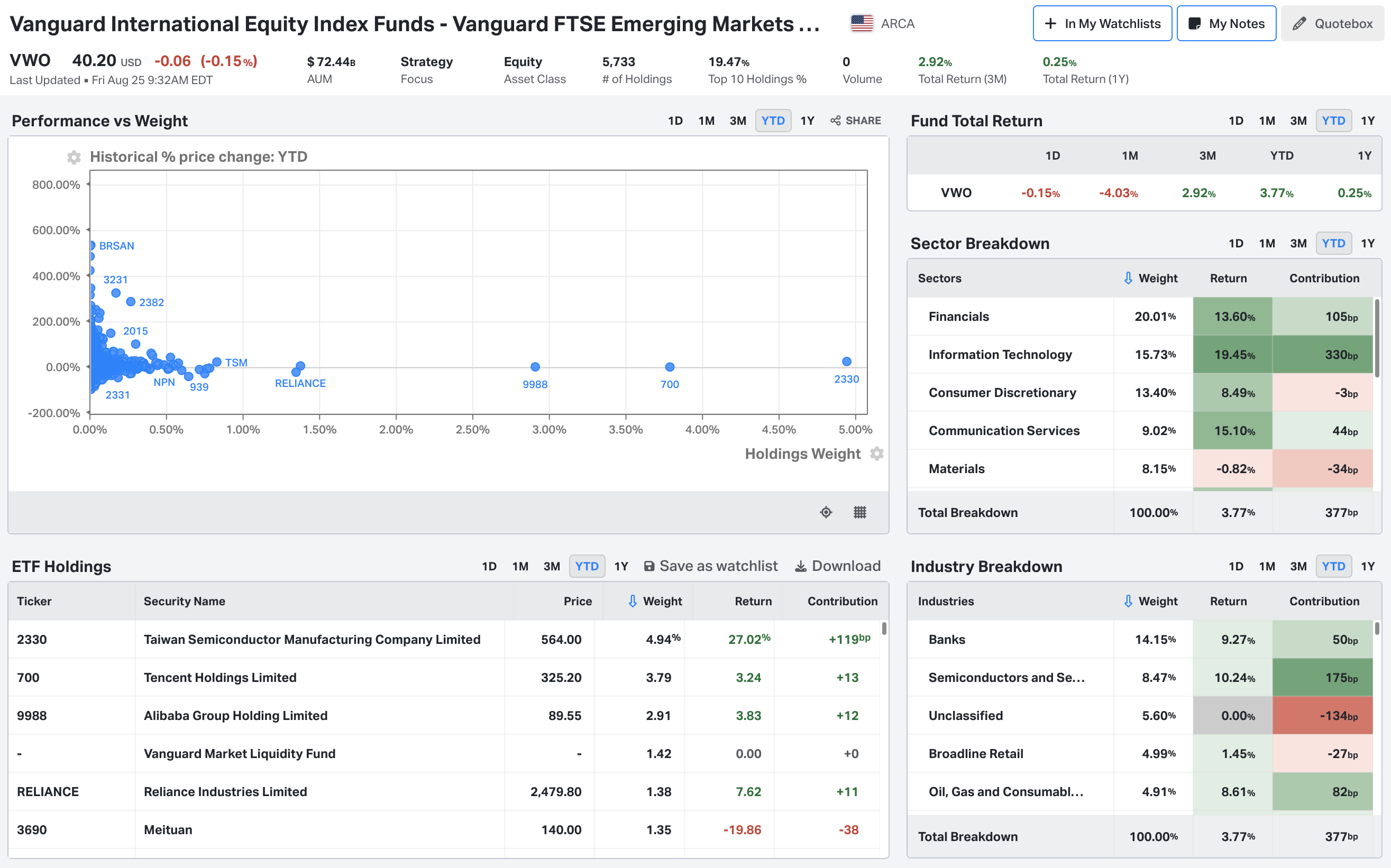The height and width of the screenshot is (868, 1391).
Task: Click the Sector Breakdown table scrollbar
Action: click(x=1377, y=338)
